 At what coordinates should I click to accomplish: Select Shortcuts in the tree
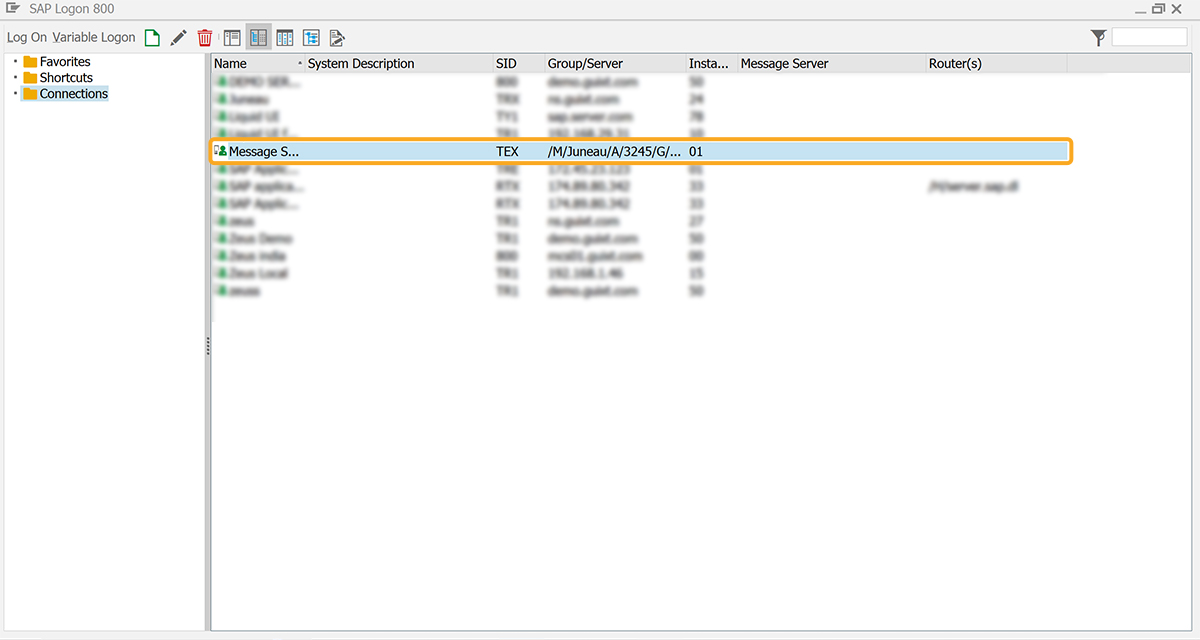point(66,78)
